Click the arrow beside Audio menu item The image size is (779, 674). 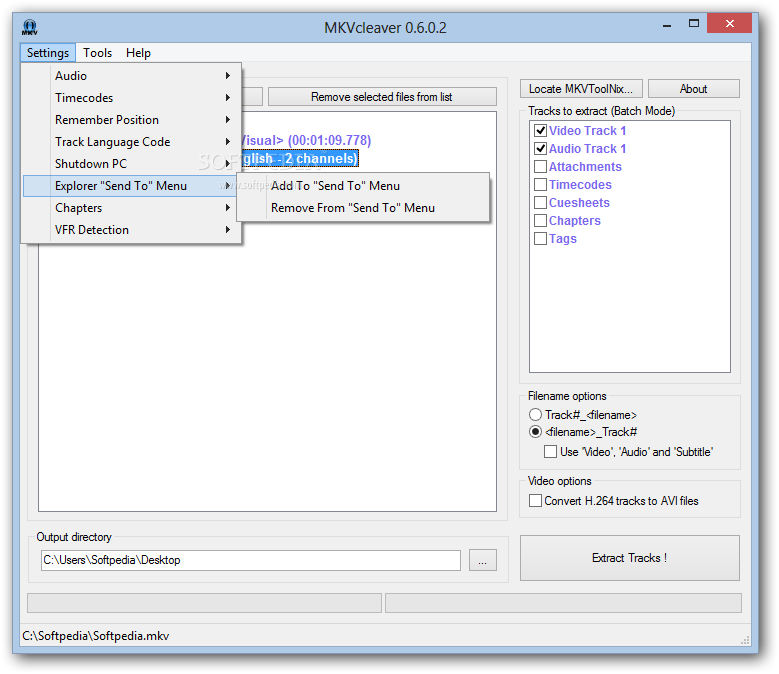point(228,75)
